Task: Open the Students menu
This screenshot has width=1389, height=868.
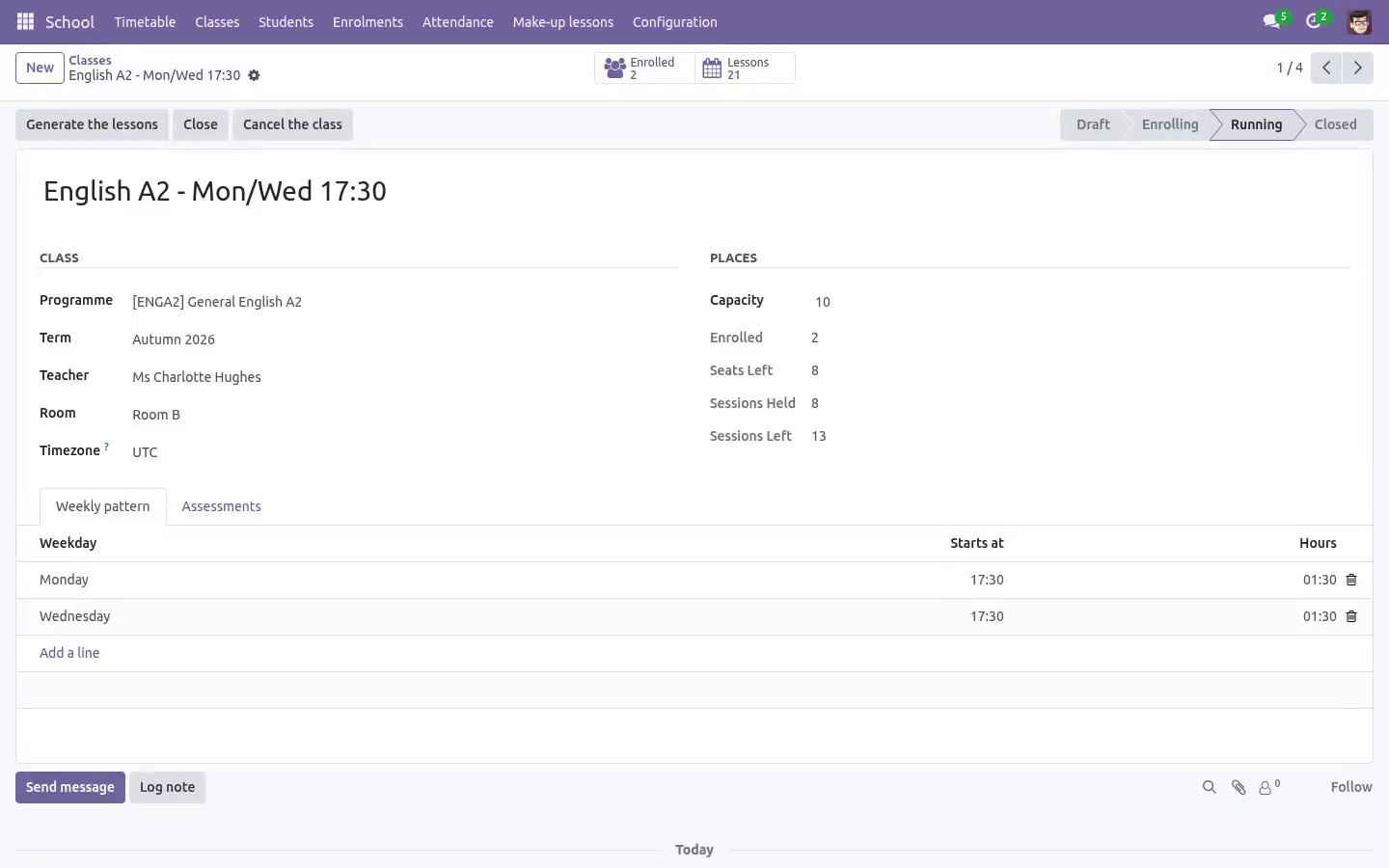Action: coord(286,21)
